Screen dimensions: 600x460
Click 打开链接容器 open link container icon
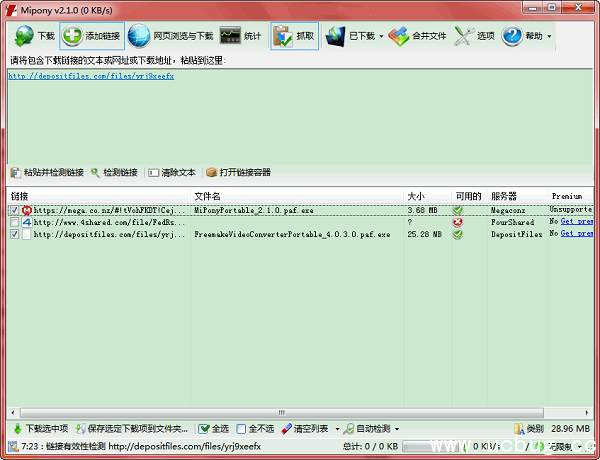click(211, 172)
